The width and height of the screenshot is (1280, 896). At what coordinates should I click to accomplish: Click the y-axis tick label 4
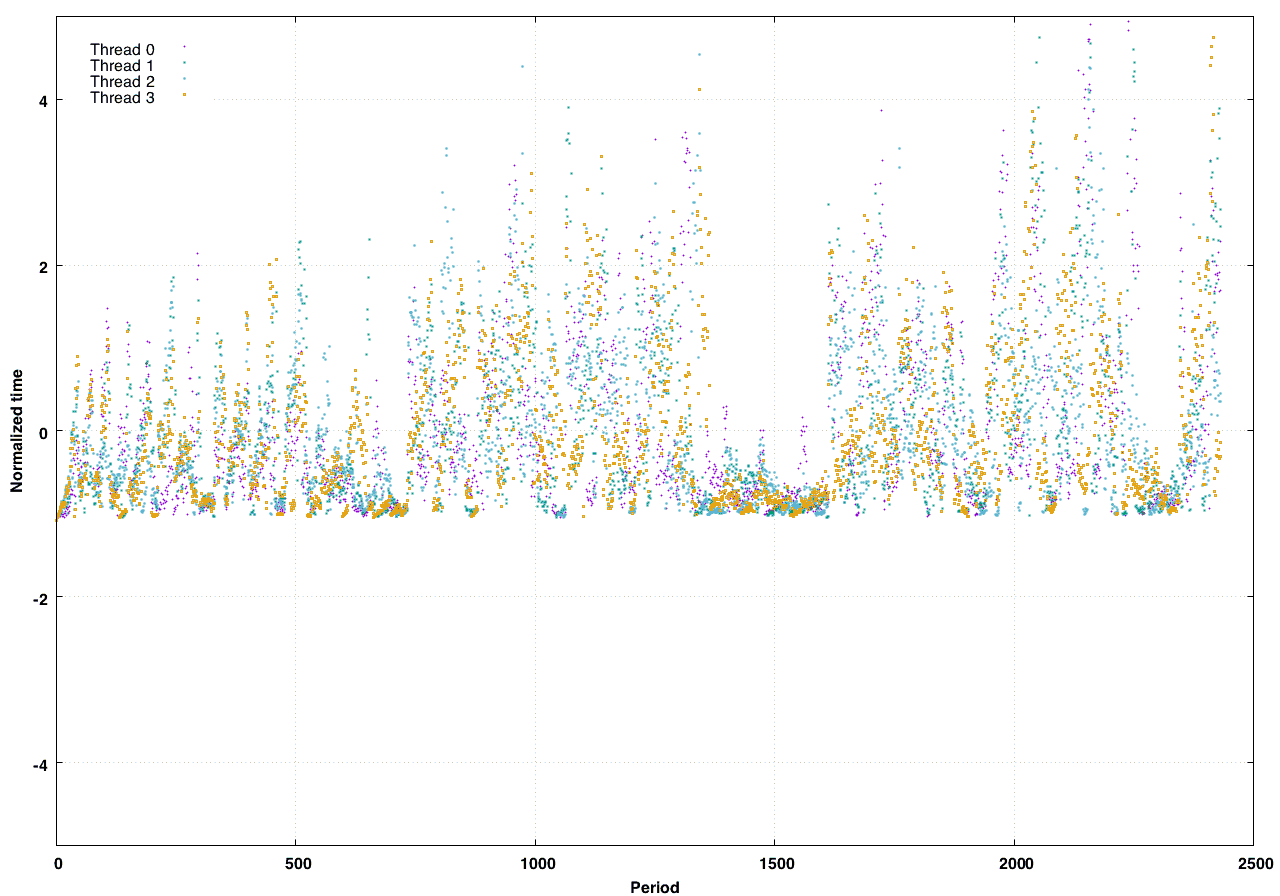(x=44, y=100)
